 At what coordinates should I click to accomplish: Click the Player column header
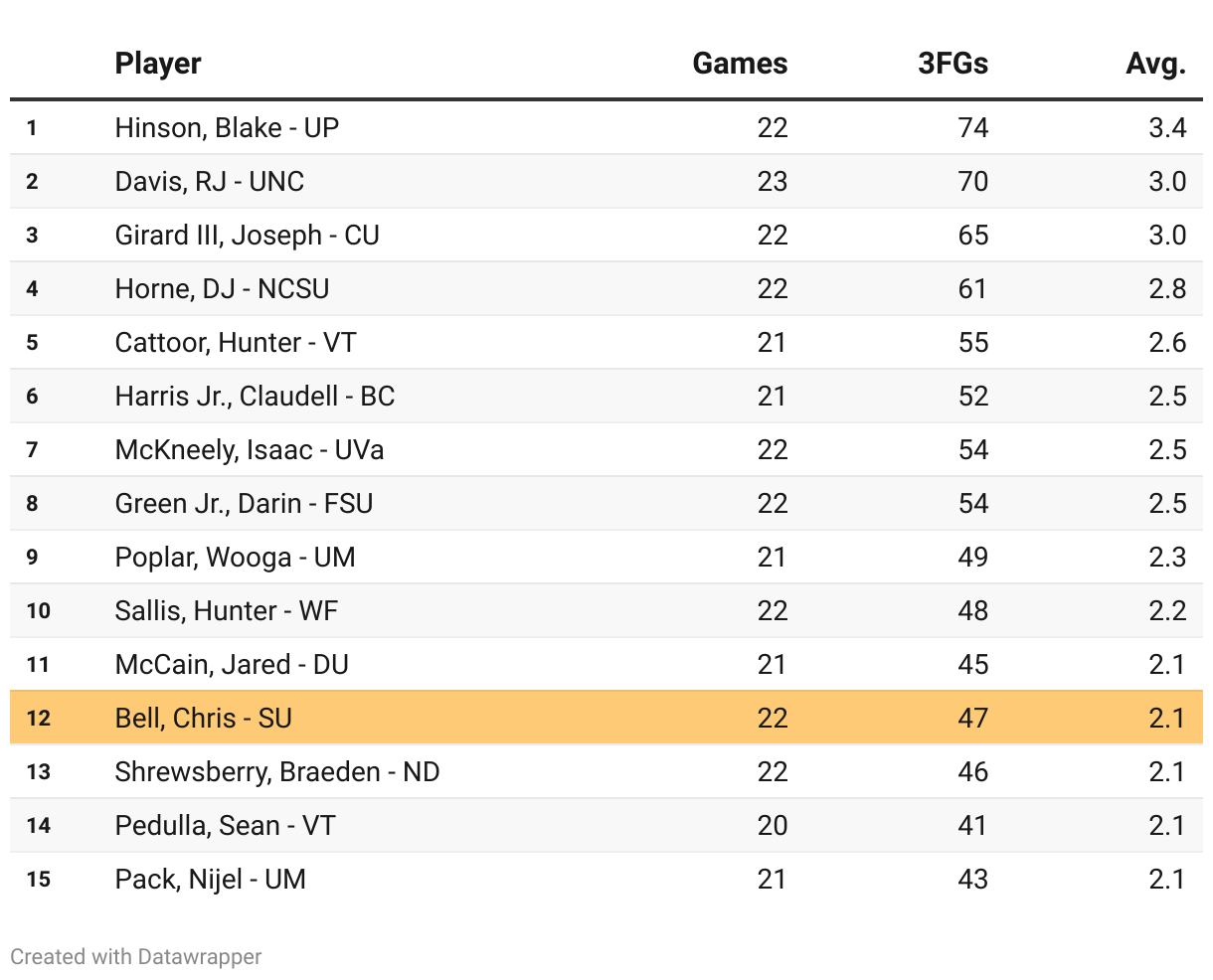[158, 64]
